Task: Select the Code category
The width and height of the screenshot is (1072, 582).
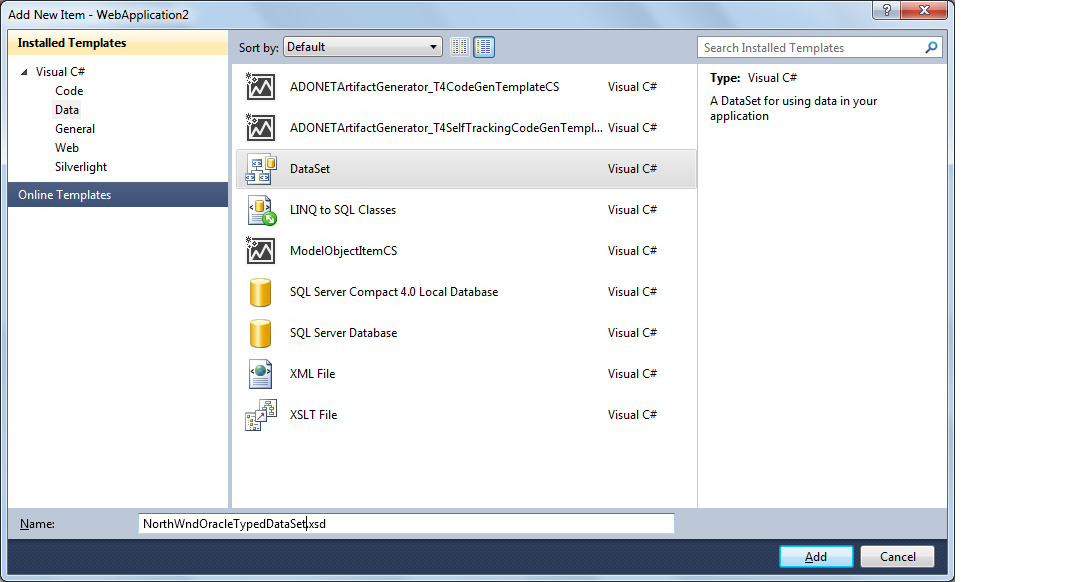Action: pyautogui.click(x=68, y=90)
